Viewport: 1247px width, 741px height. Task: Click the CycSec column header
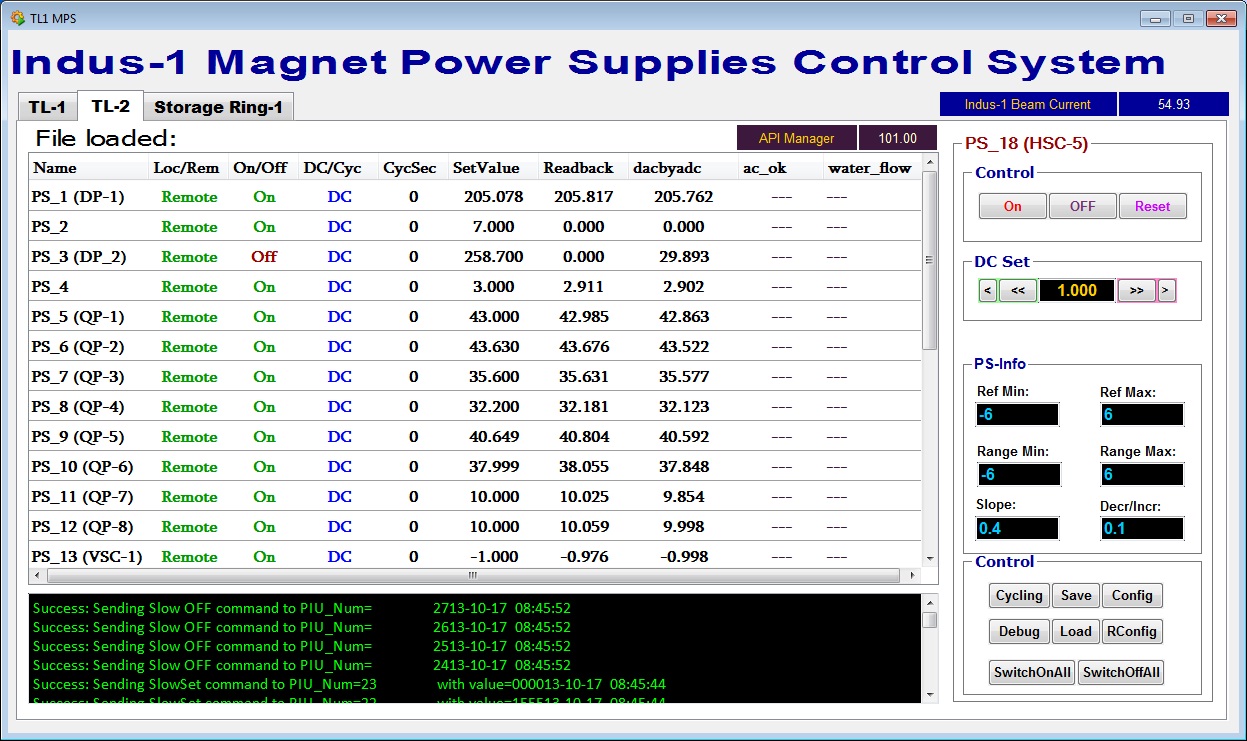click(x=413, y=168)
